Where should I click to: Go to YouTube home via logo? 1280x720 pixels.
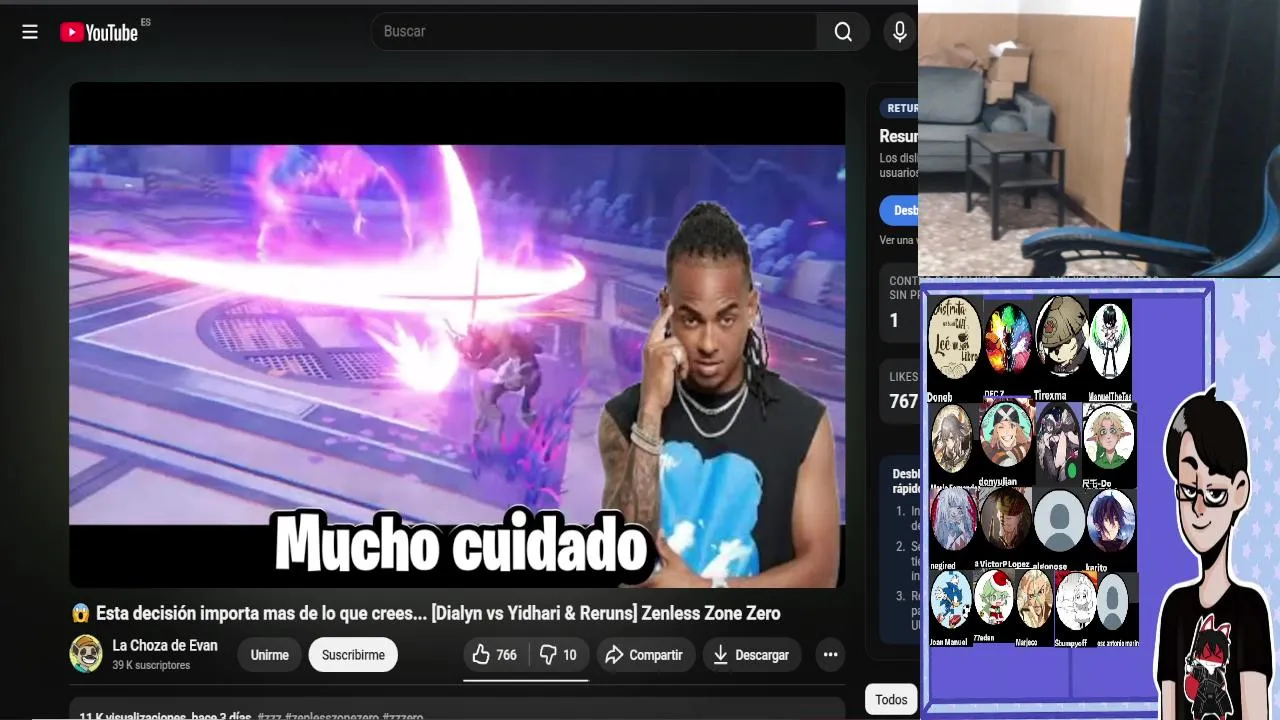99,32
